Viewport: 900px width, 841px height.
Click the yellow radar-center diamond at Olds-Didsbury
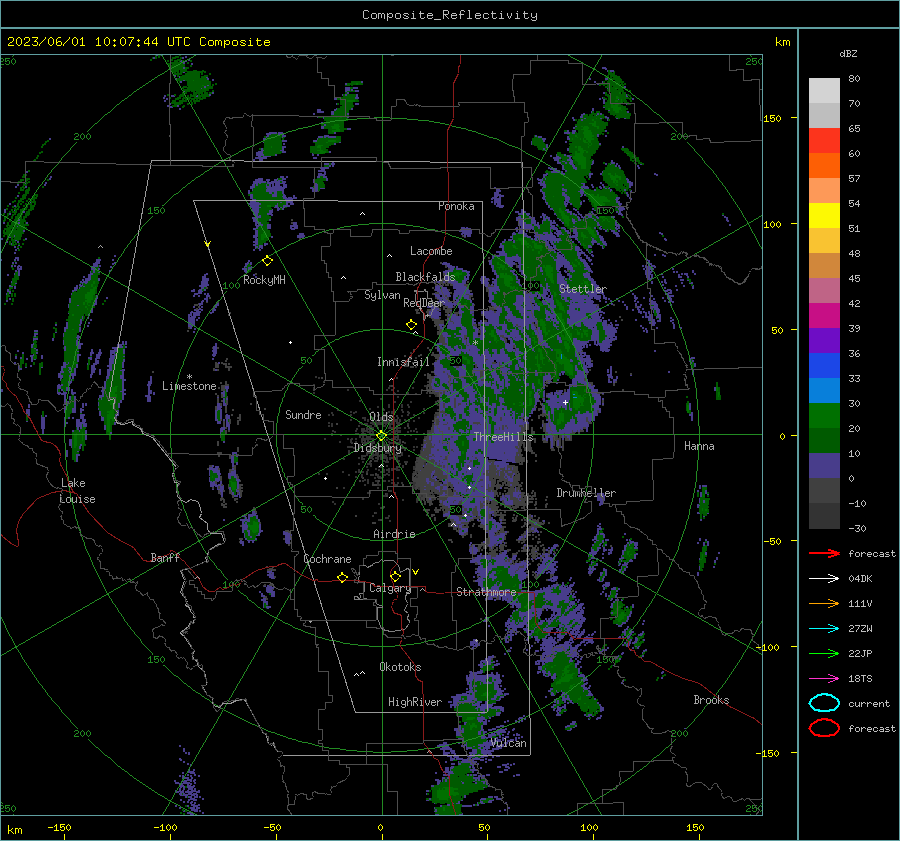click(x=381, y=436)
